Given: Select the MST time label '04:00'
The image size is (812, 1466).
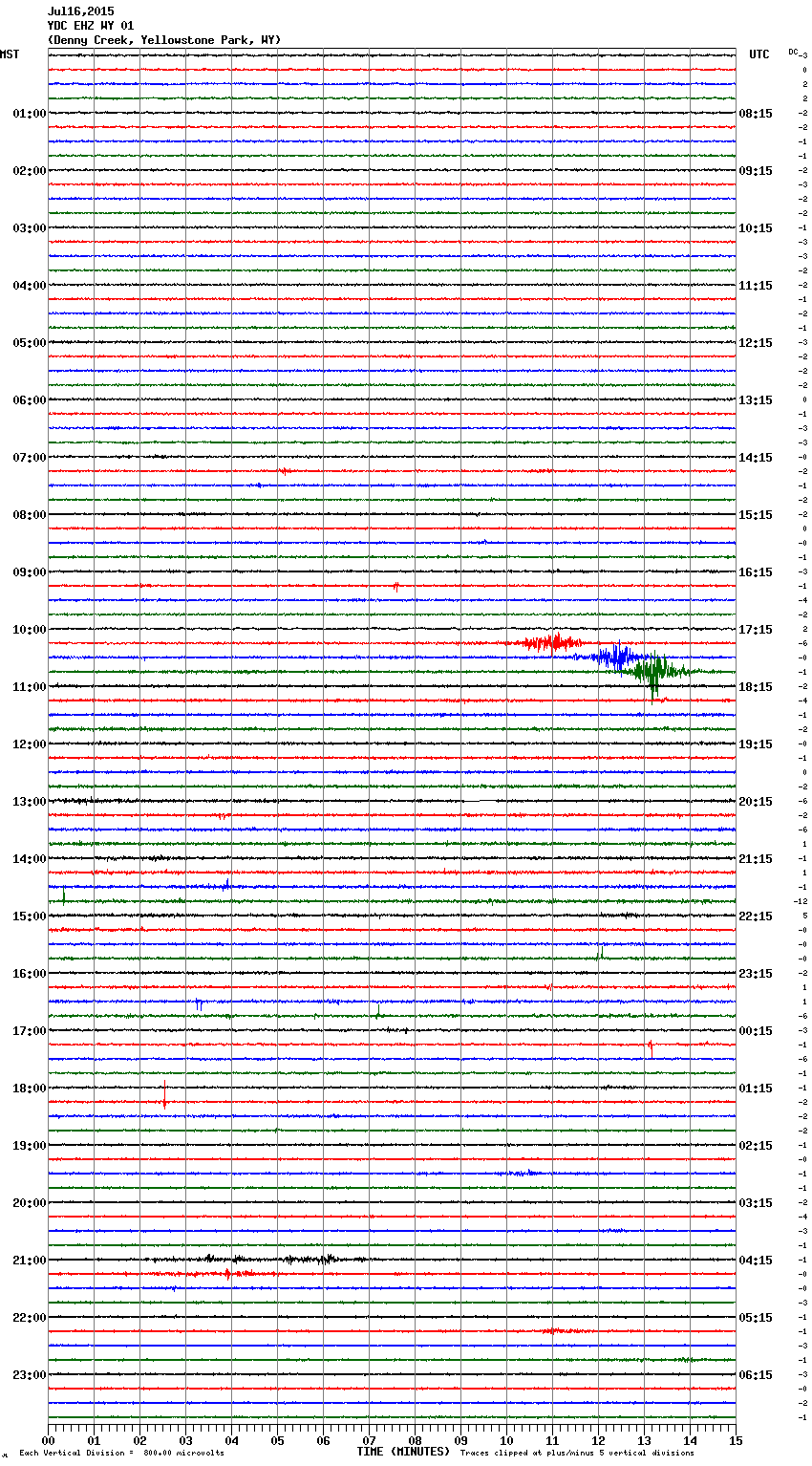Looking at the screenshot, I should point(29,286).
